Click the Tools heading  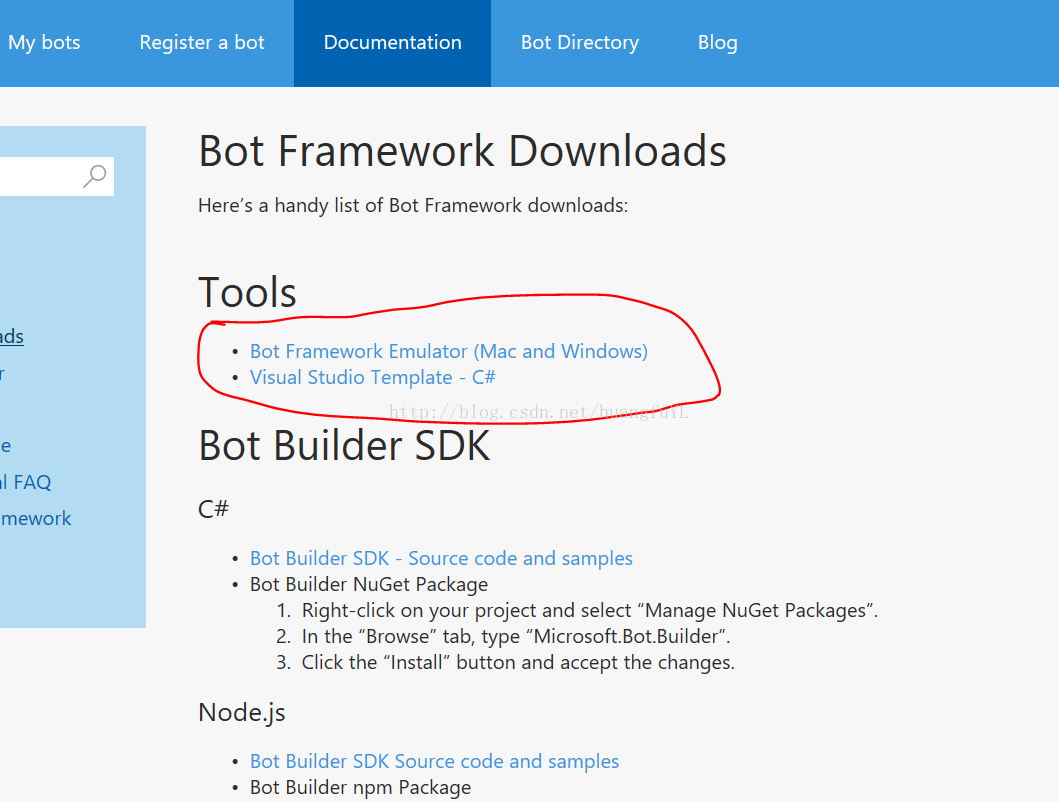(247, 293)
